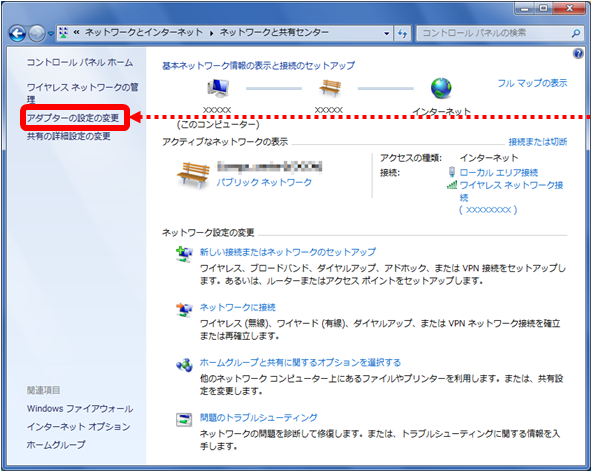Open Windows ファイアウォール link
The image size is (592, 472).
coord(80,409)
